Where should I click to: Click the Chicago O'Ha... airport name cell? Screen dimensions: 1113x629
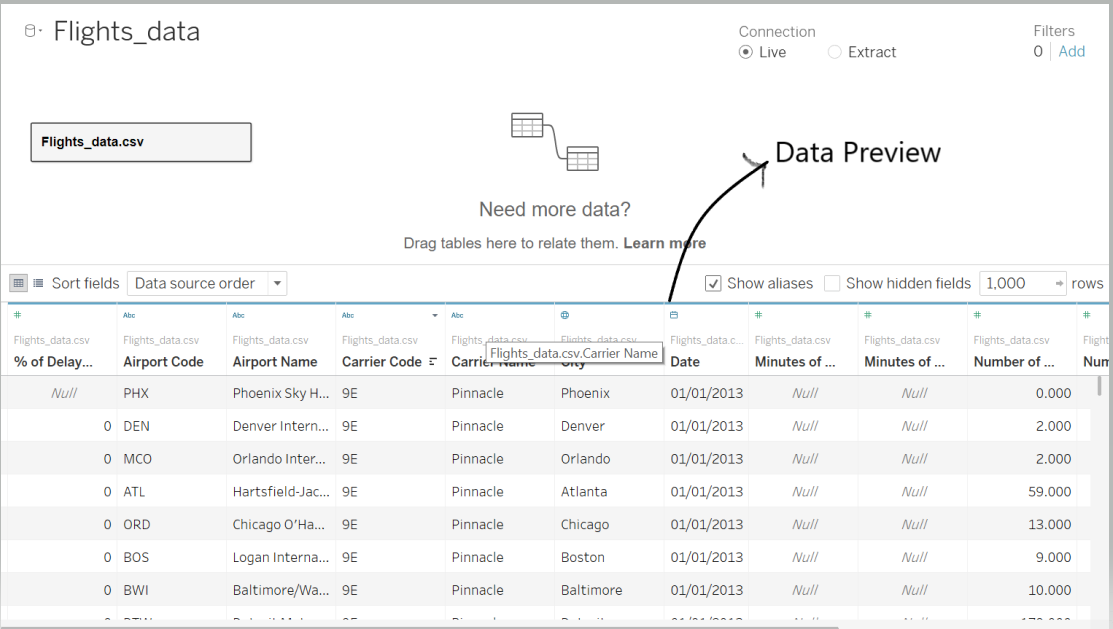(279, 524)
